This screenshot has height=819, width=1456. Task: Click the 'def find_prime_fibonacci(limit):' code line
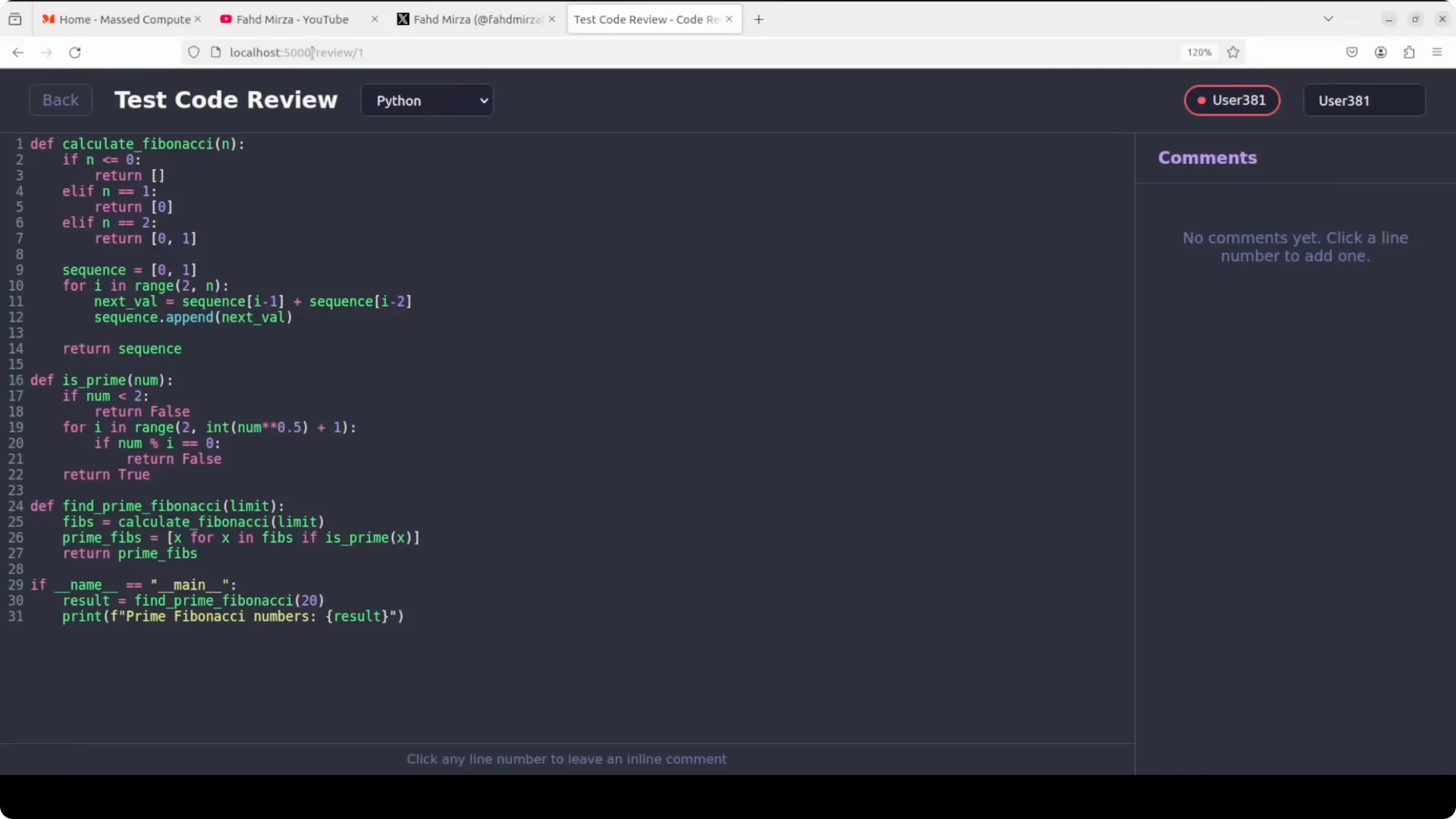point(158,507)
